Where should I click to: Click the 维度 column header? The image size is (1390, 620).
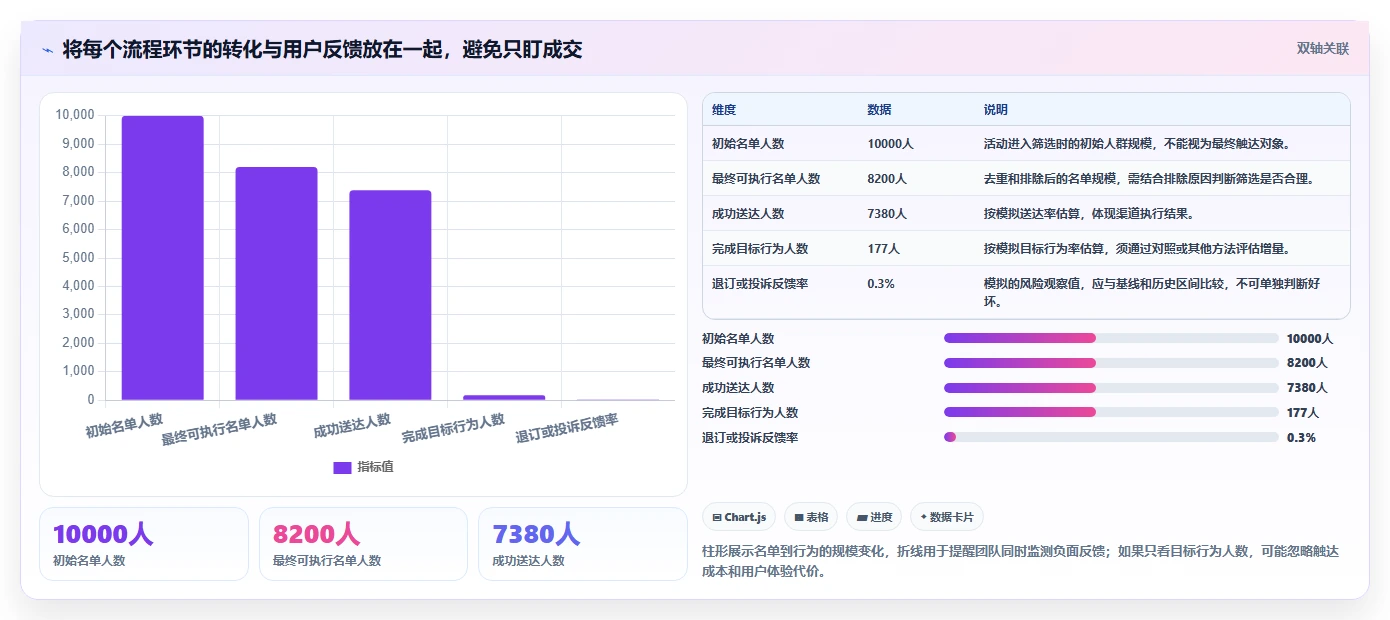coord(724,110)
